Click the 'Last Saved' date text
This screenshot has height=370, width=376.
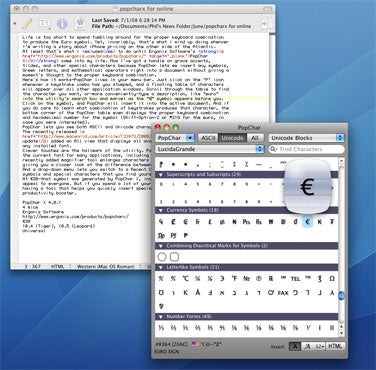128,20
